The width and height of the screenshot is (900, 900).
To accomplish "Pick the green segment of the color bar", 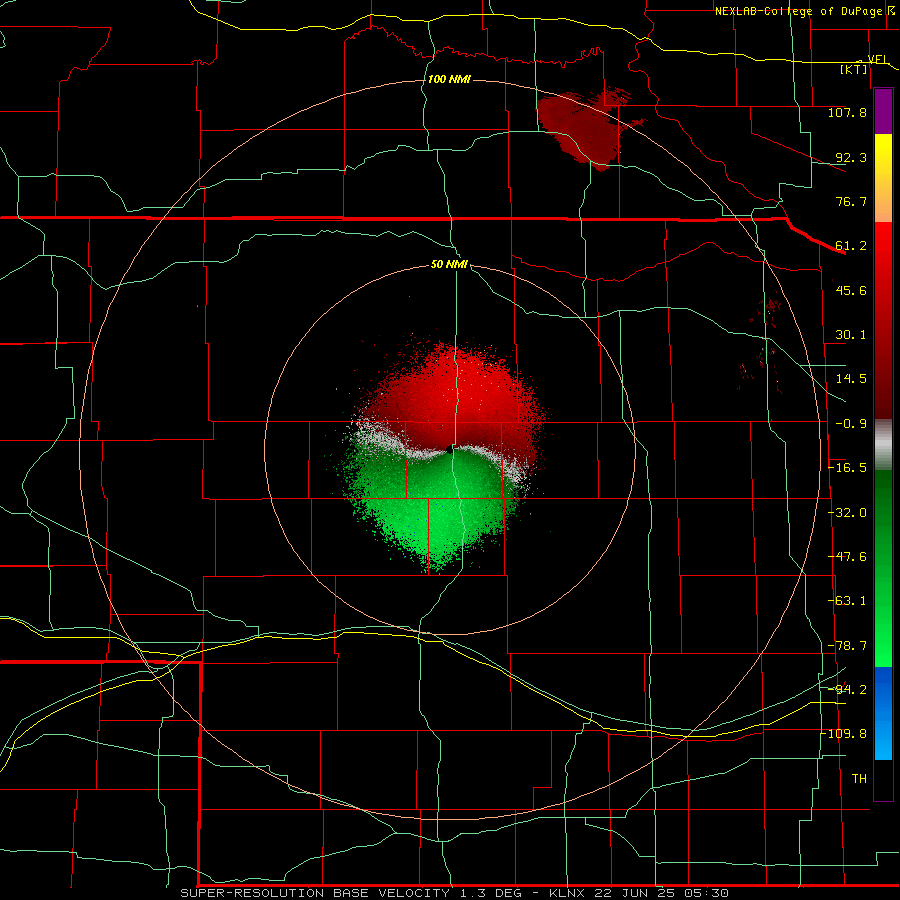I will point(883,568).
